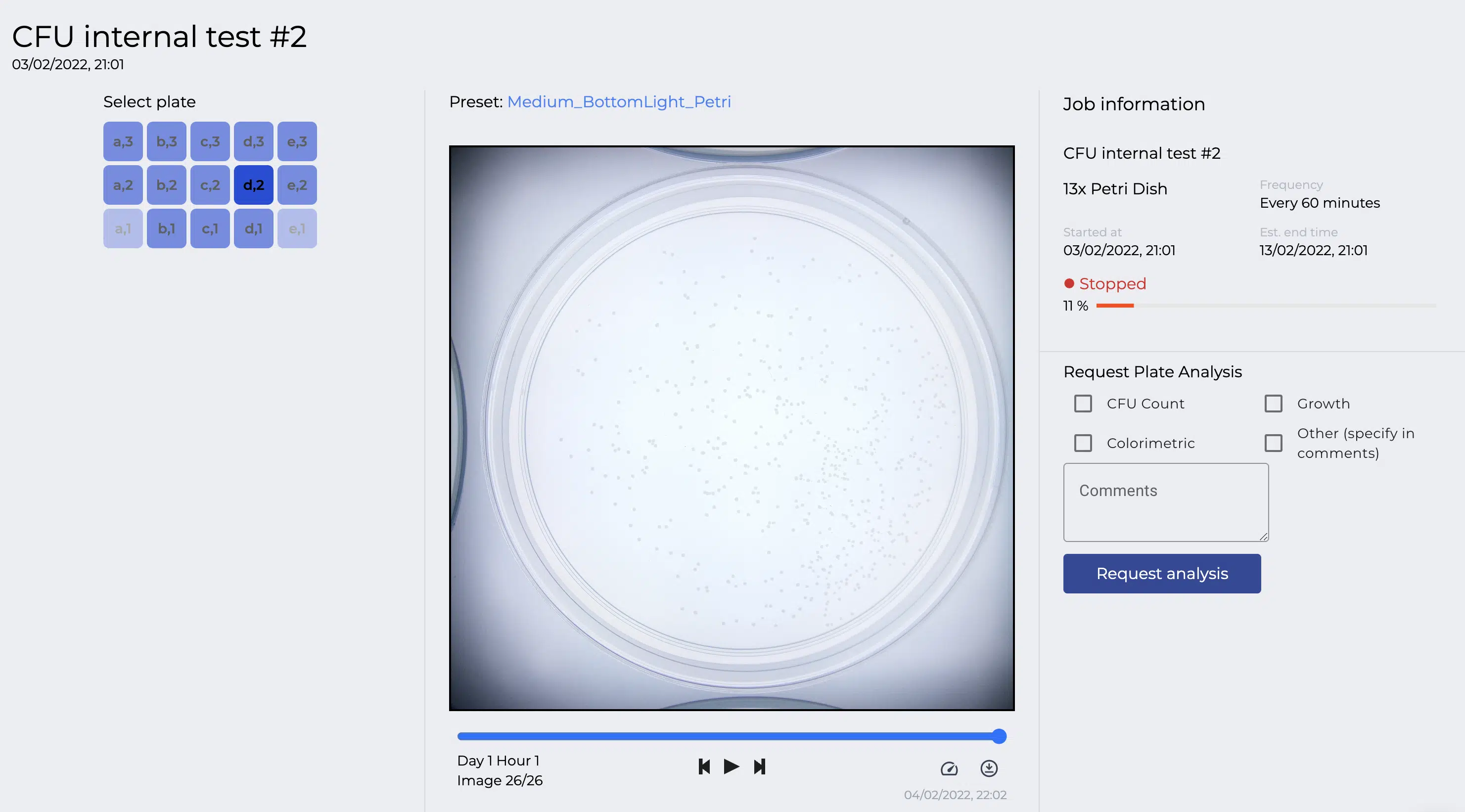Screen dimensions: 1465x812
Task: Click 'Every 60 minutes' frequency value
Action: coord(1320,203)
